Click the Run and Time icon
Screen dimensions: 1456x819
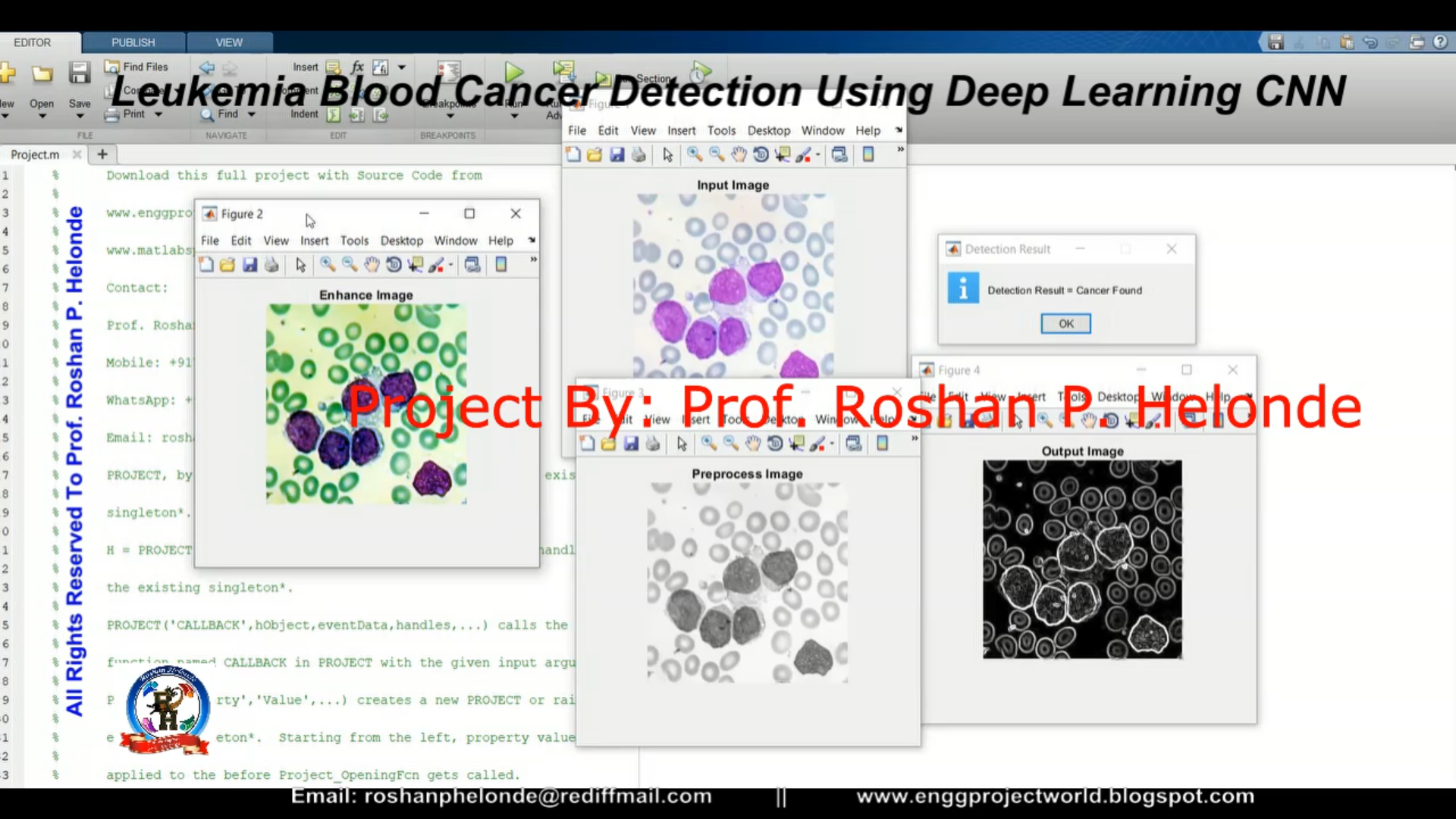click(701, 72)
